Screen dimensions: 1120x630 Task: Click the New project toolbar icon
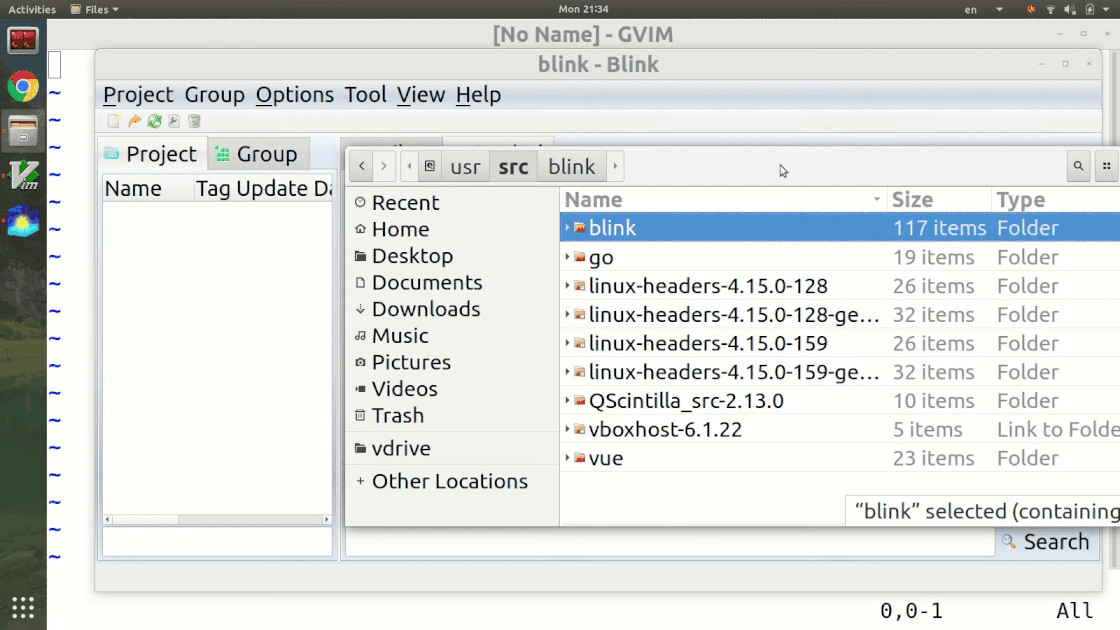(x=114, y=121)
